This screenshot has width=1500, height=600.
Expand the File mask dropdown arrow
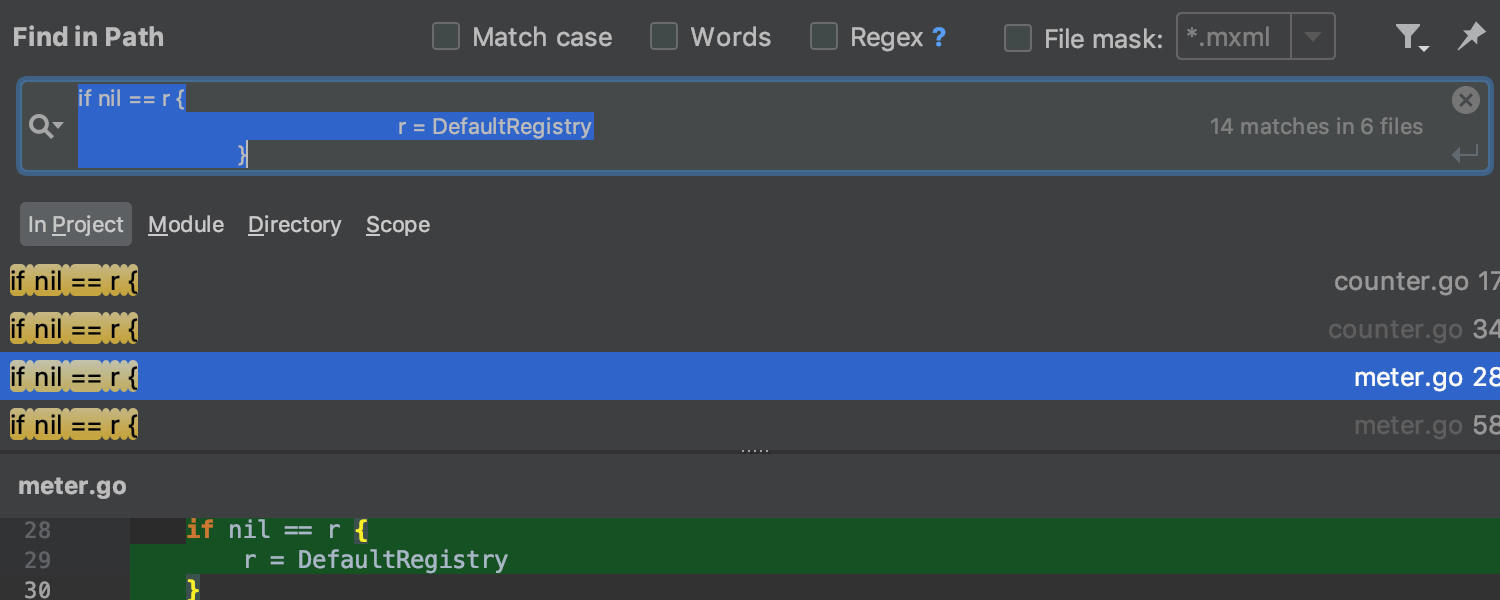(x=1313, y=38)
